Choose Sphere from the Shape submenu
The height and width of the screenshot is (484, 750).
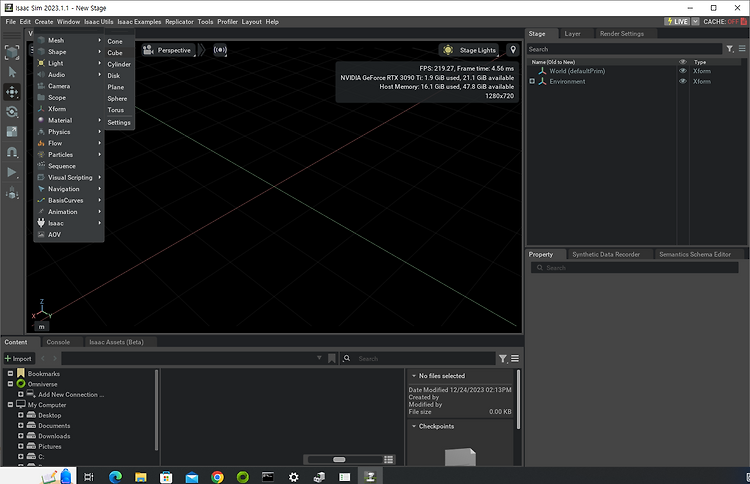119,99
